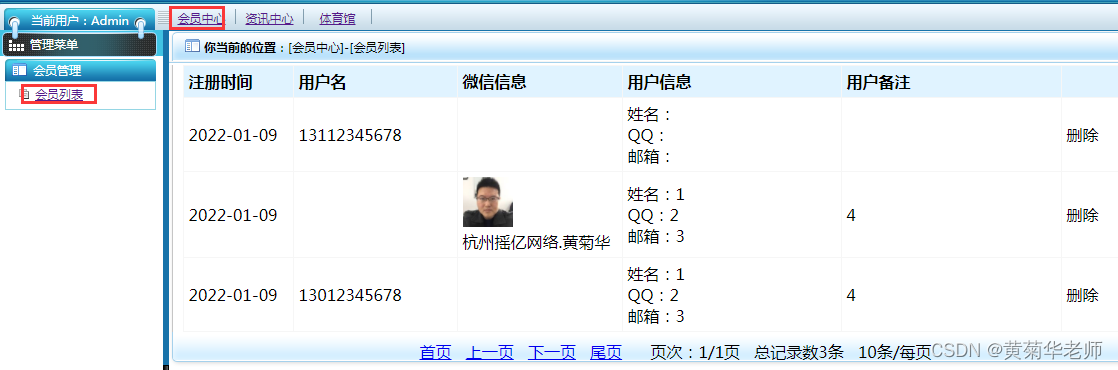Screen dimensions: 1118x370
Task: Click 当前用户：Admin label
Action: [x=80, y=21]
